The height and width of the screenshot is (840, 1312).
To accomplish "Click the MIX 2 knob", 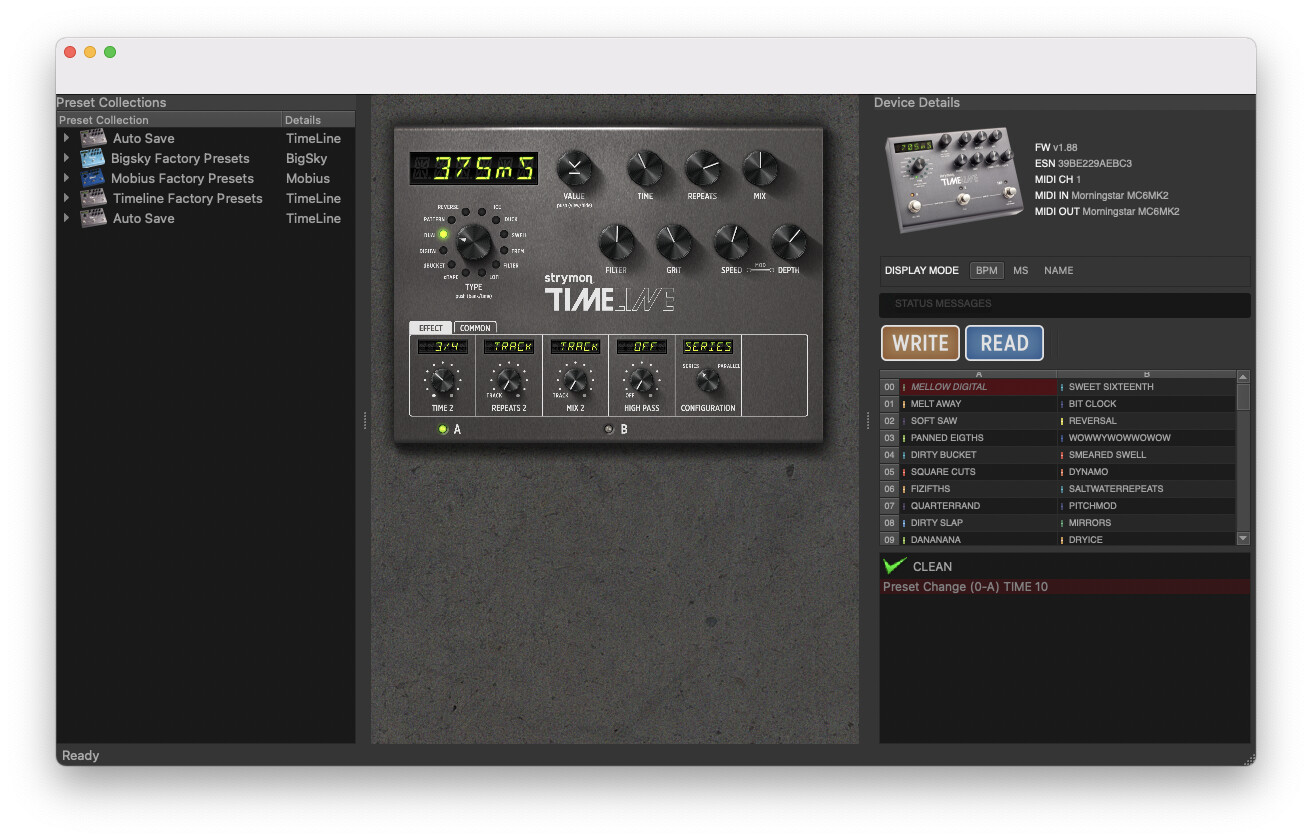I will coord(575,380).
